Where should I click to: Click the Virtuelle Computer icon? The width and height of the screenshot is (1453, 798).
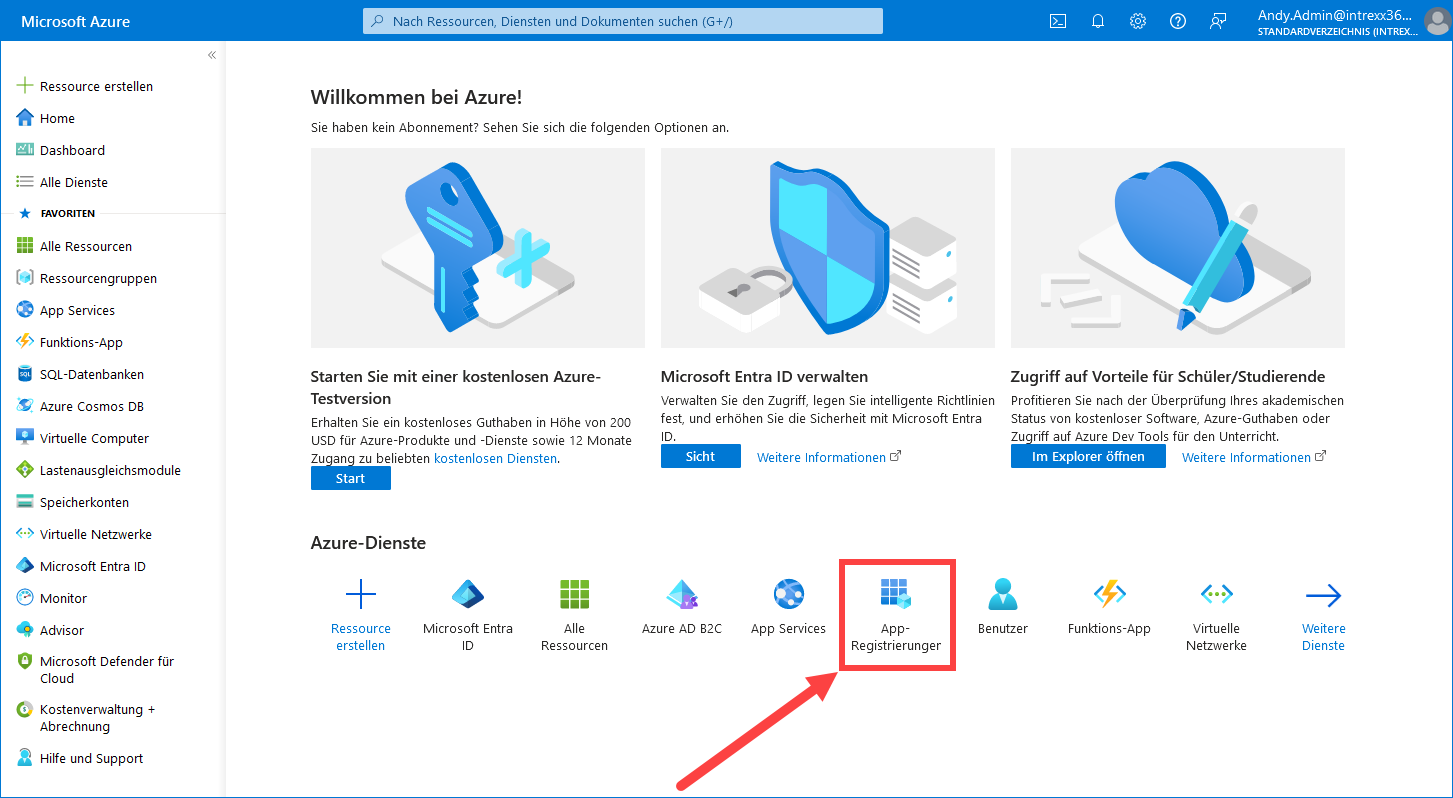25,438
